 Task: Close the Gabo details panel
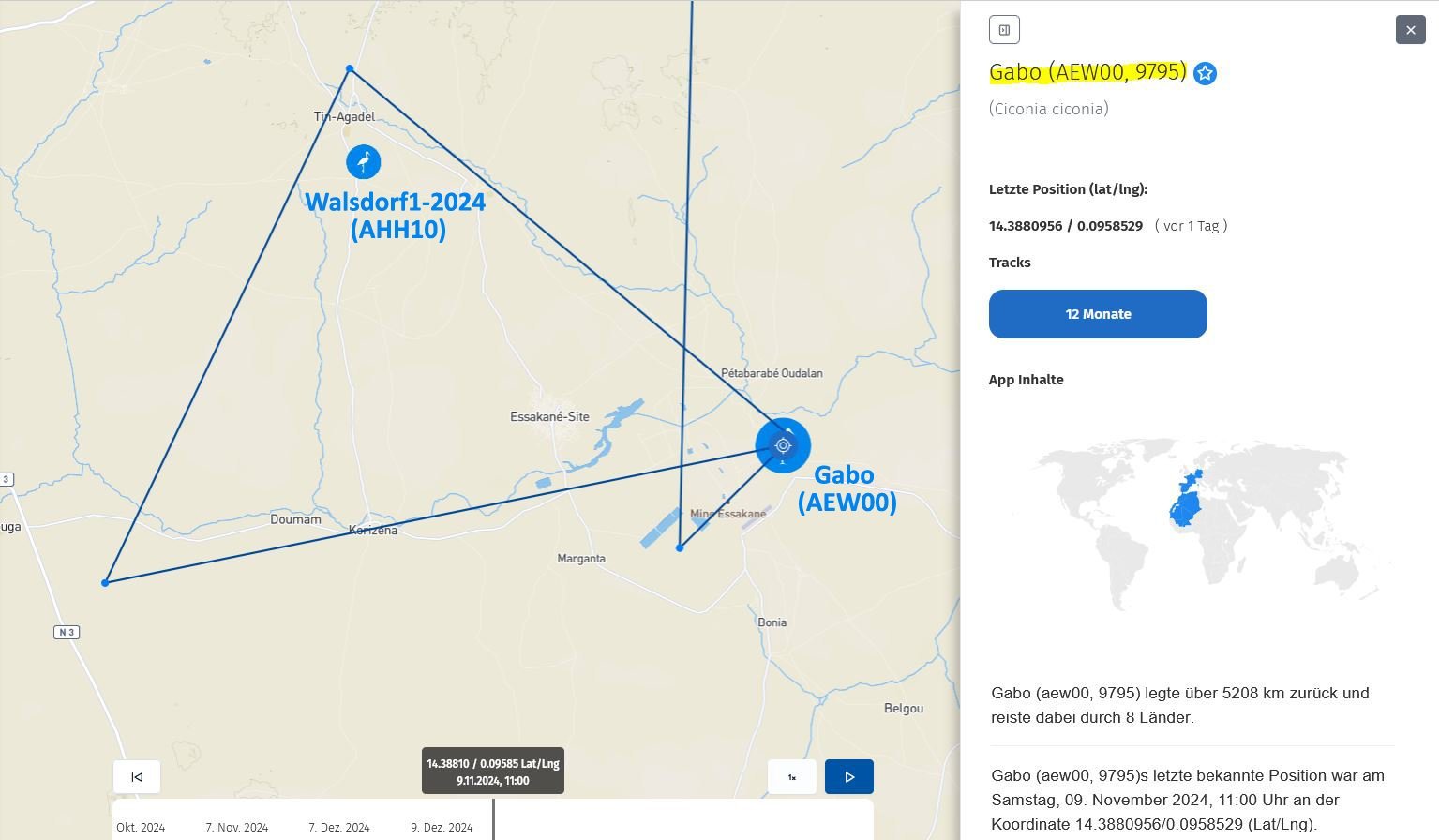(1410, 30)
